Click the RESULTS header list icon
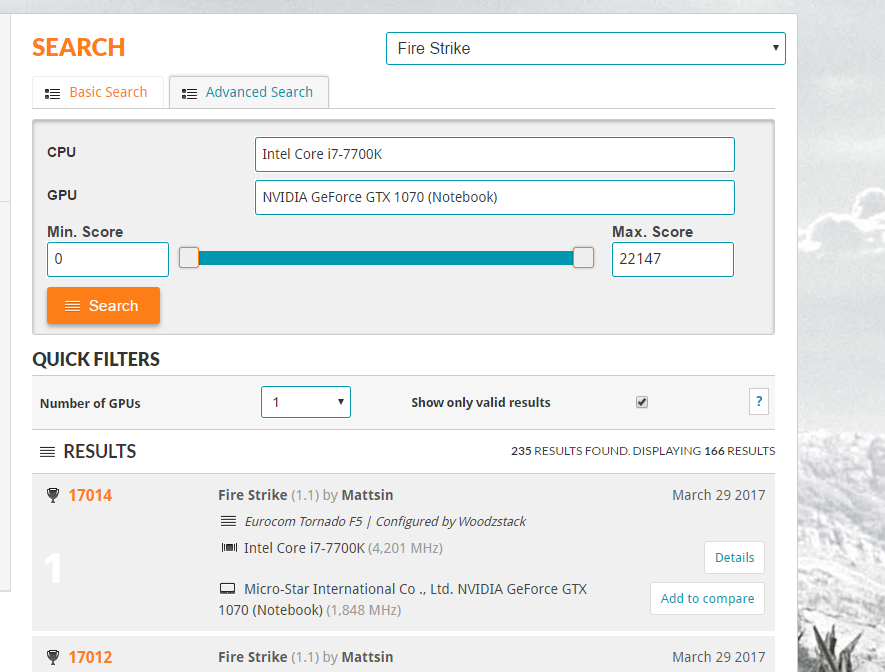 pos(47,451)
